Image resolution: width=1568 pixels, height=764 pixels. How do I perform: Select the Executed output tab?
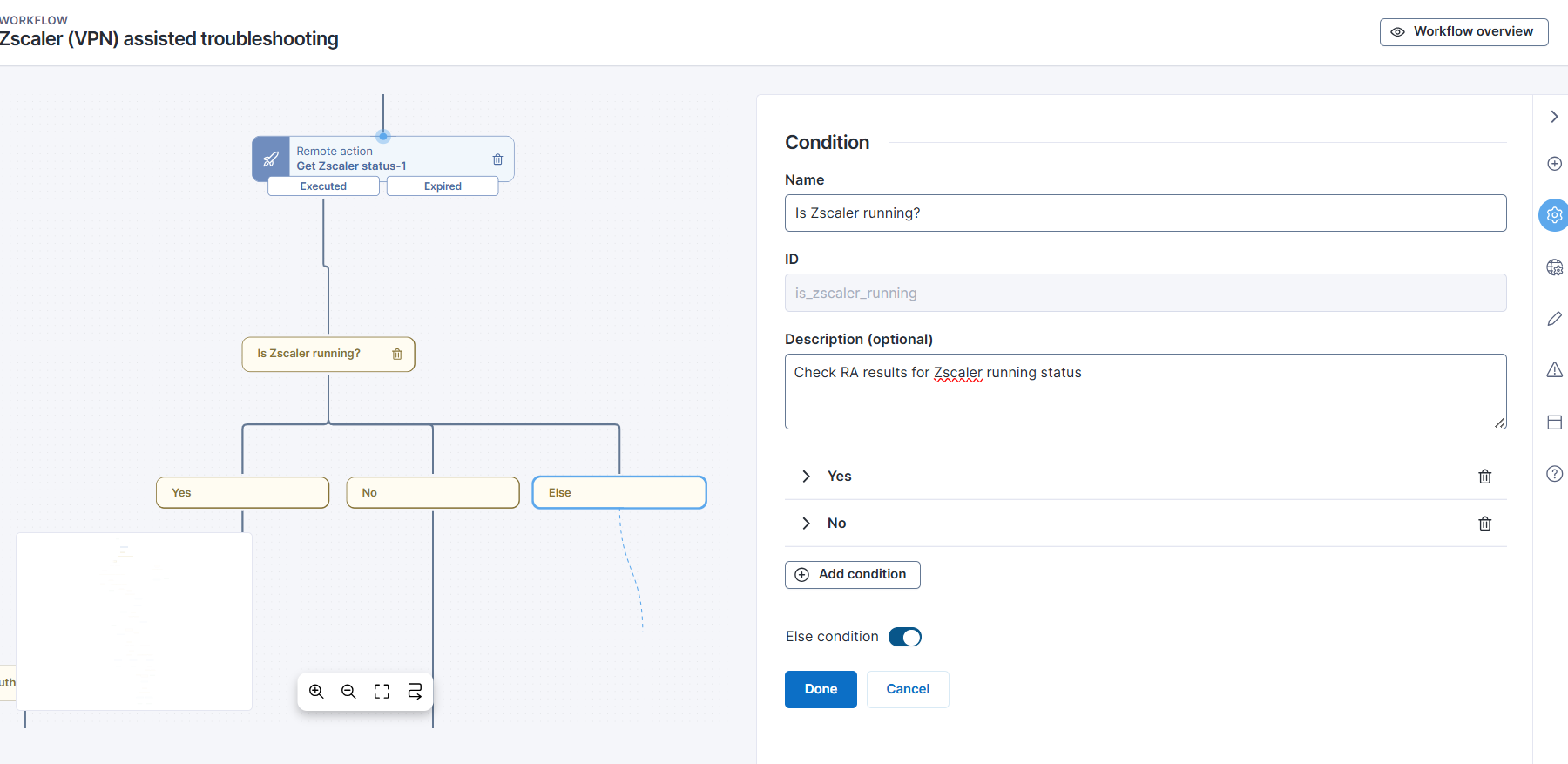pos(323,186)
